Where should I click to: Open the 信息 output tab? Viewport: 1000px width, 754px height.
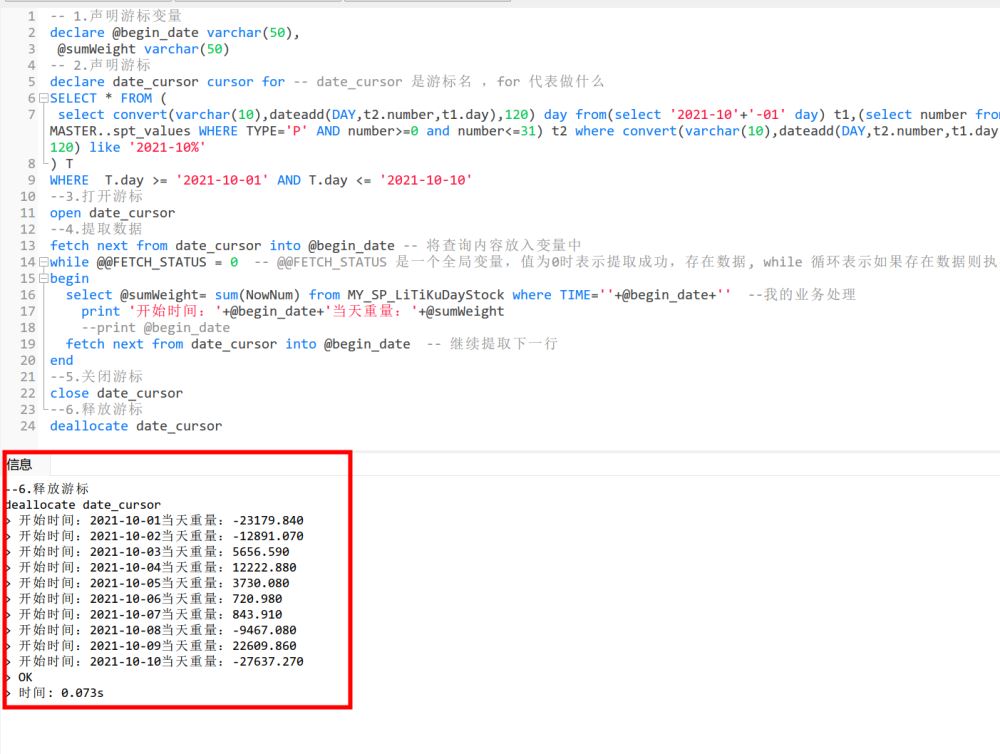pyautogui.click(x=19, y=464)
